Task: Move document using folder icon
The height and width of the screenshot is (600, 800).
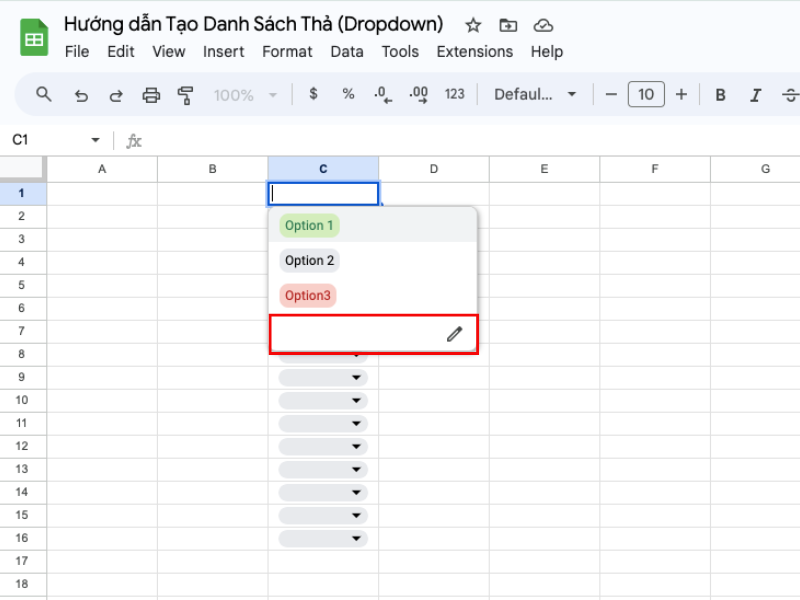Action: 508,25
